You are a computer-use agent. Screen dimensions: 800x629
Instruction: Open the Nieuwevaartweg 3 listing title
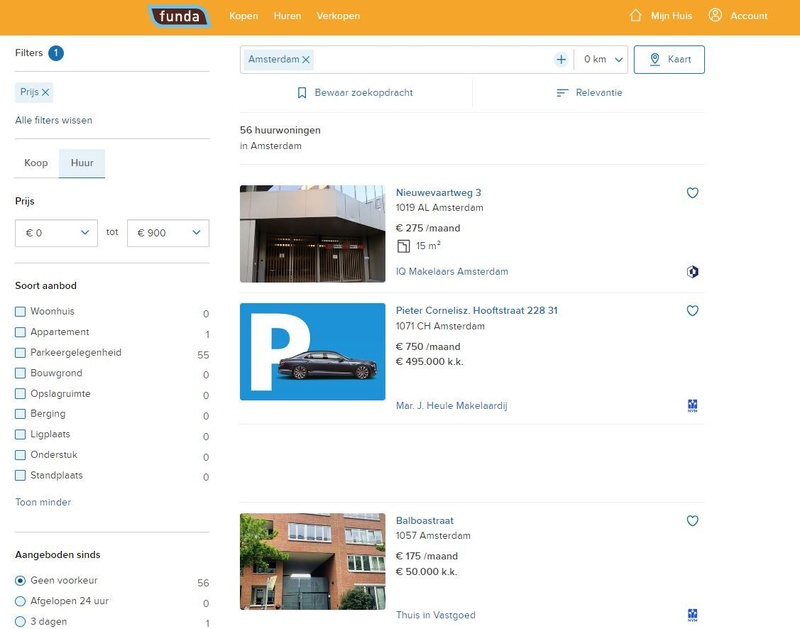click(x=438, y=193)
